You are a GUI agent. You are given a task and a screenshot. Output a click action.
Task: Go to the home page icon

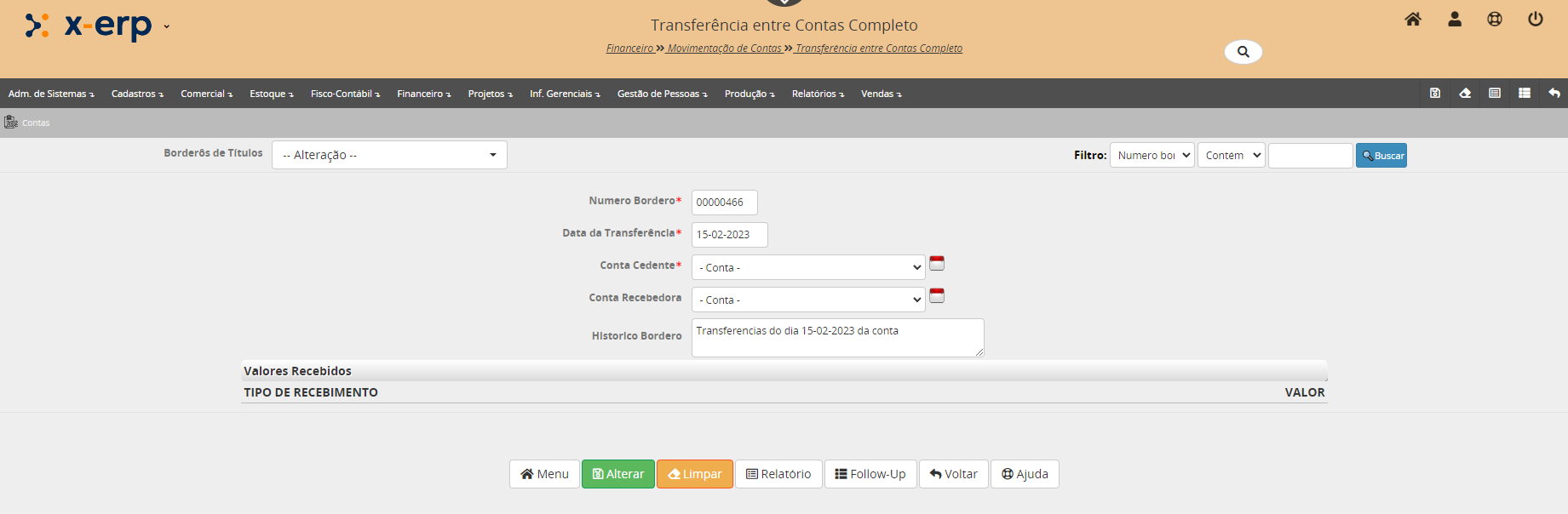(1413, 20)
